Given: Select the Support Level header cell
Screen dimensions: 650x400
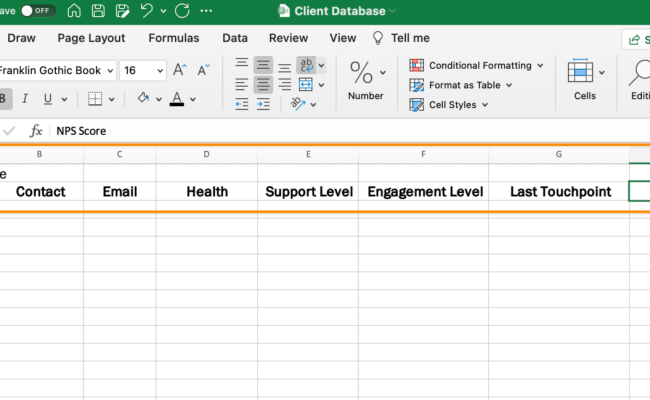Looking at the screenshot, I should 308,192.
